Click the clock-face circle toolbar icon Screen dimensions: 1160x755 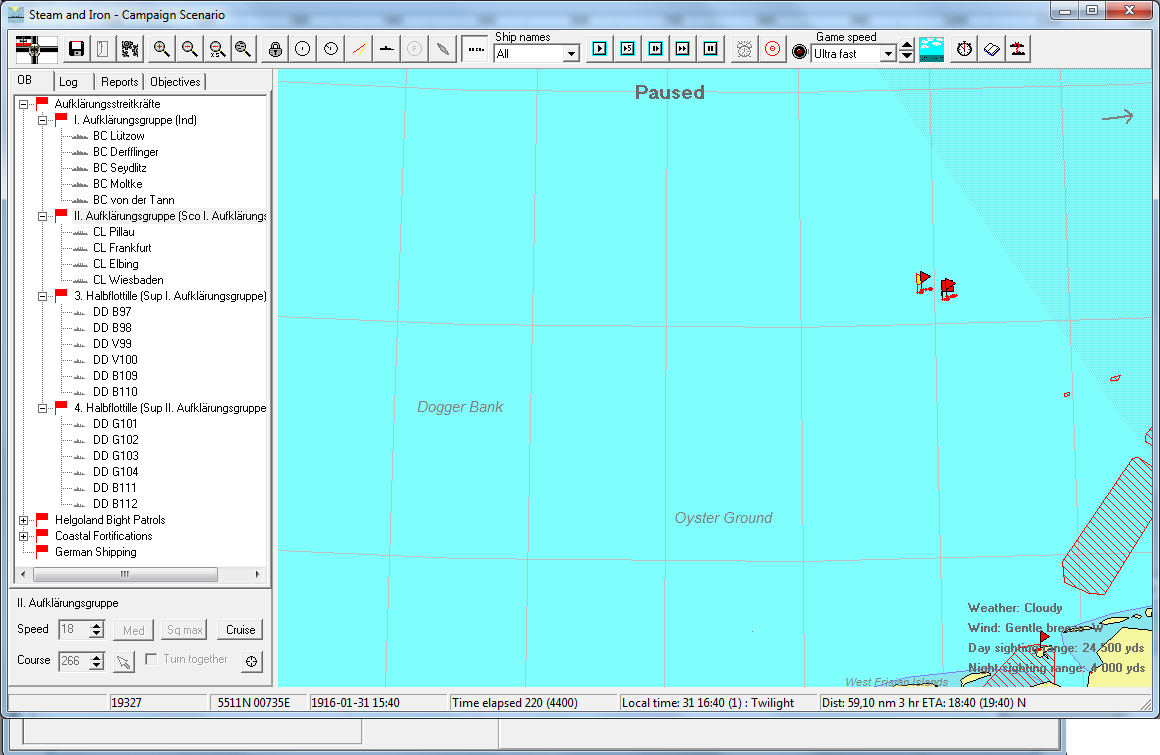click(x=331, y=50)
